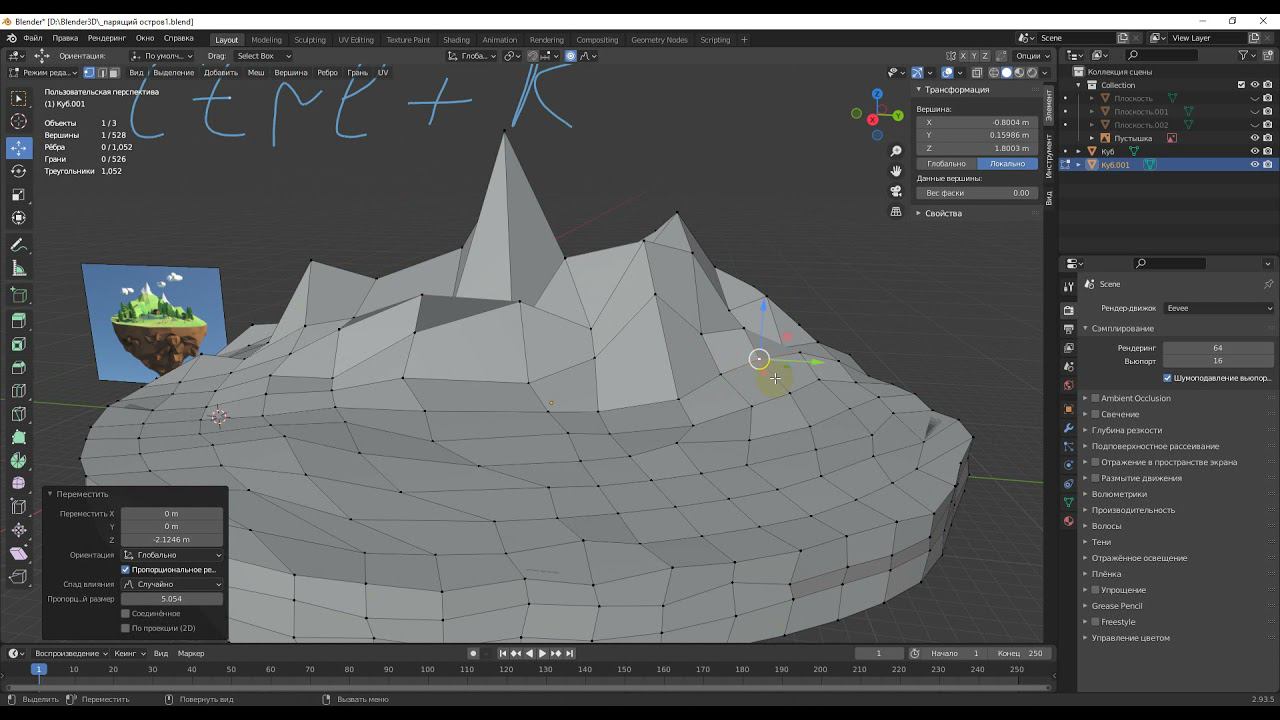
Task: Open the Render properties tab icon
Action: (x=1068, y=310)
